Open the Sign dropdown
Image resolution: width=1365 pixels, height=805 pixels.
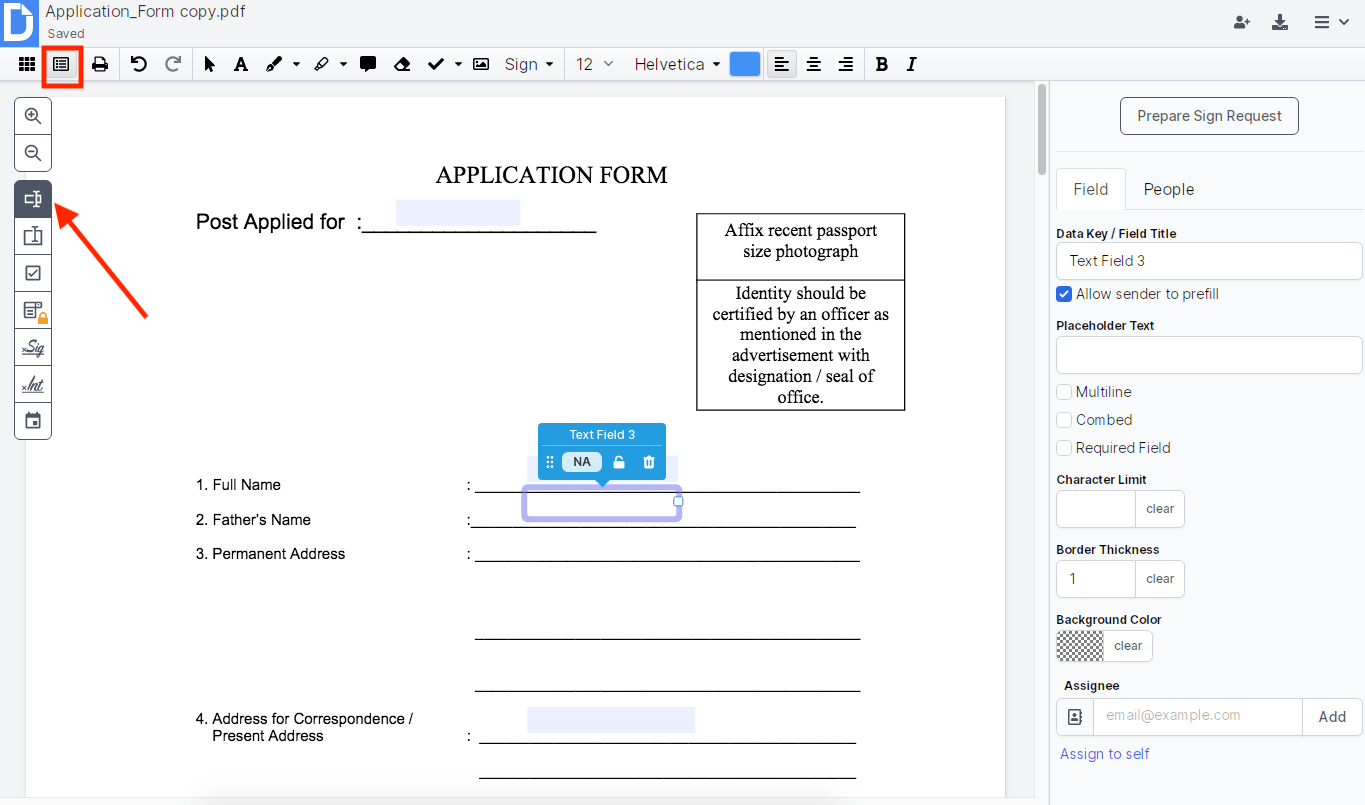pyautogui.click(x=529, y=63)
